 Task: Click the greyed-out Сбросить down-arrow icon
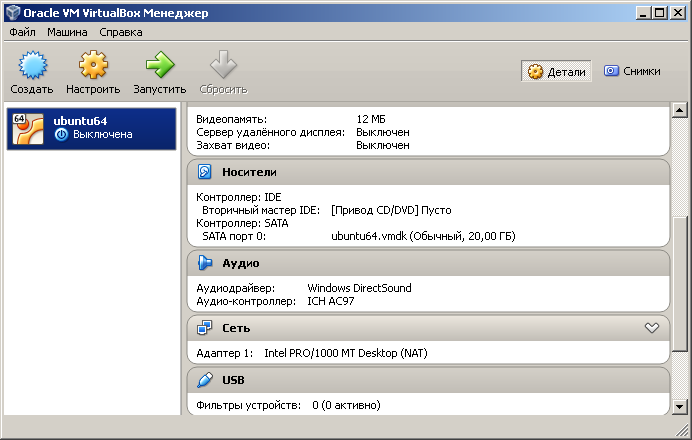click(x=223, y=64)
